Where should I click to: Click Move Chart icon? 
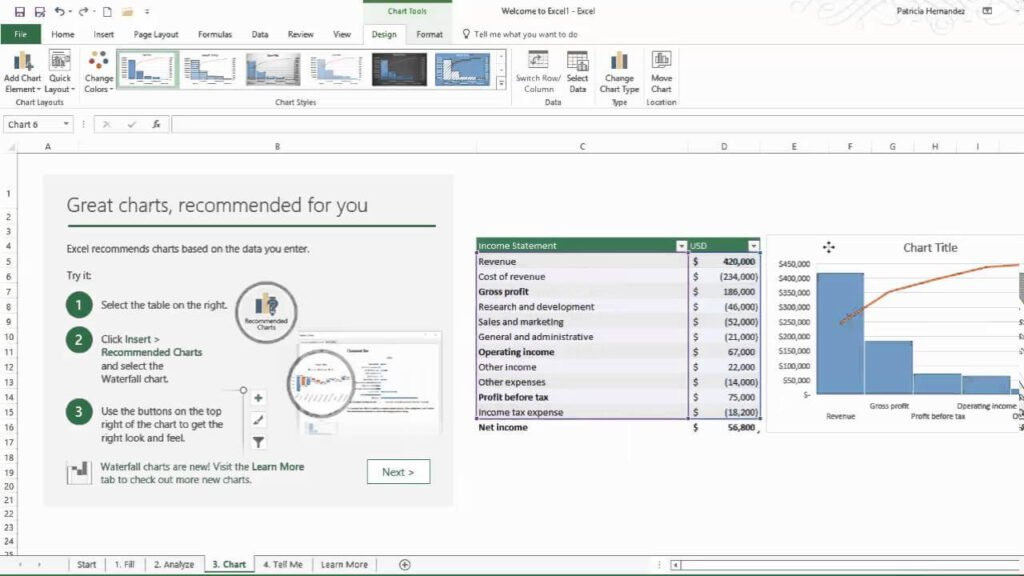661,72
